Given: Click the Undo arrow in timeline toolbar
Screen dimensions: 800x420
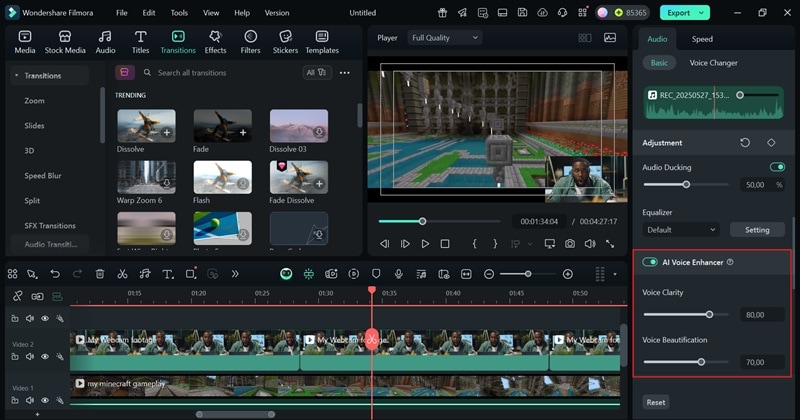Looking at the screenshot, I should pyautogui.click(x=55, y=274).
